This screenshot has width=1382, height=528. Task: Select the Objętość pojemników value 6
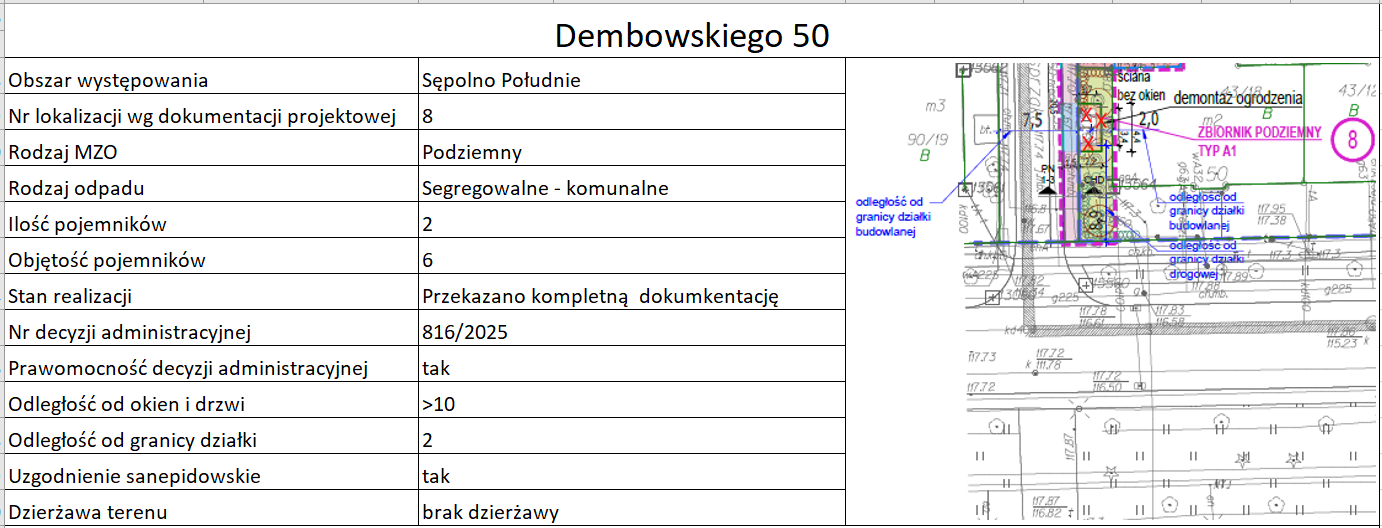click(x=428, y=260)
